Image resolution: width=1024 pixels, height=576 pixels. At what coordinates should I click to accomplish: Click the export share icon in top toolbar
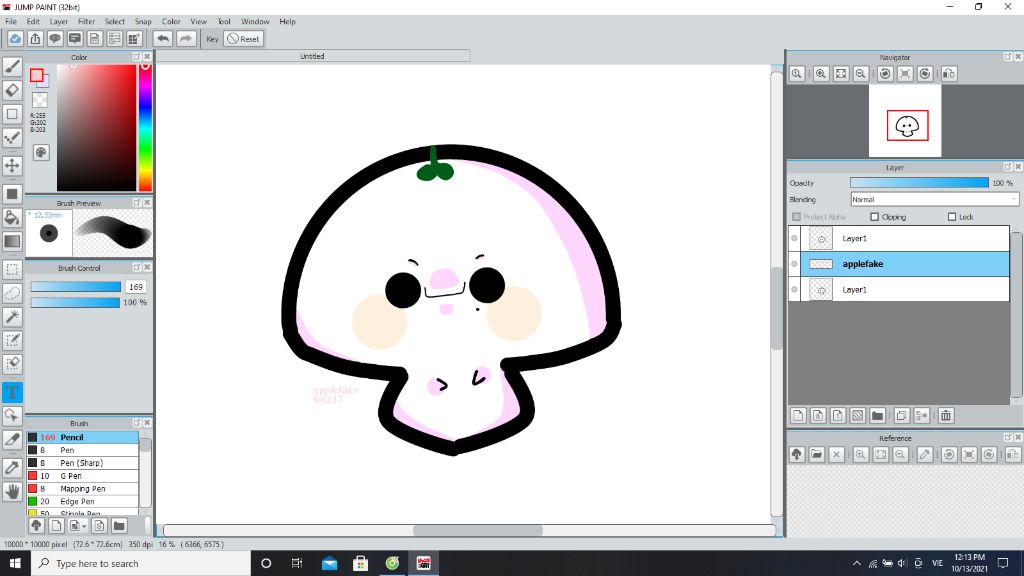click(35, 39)
